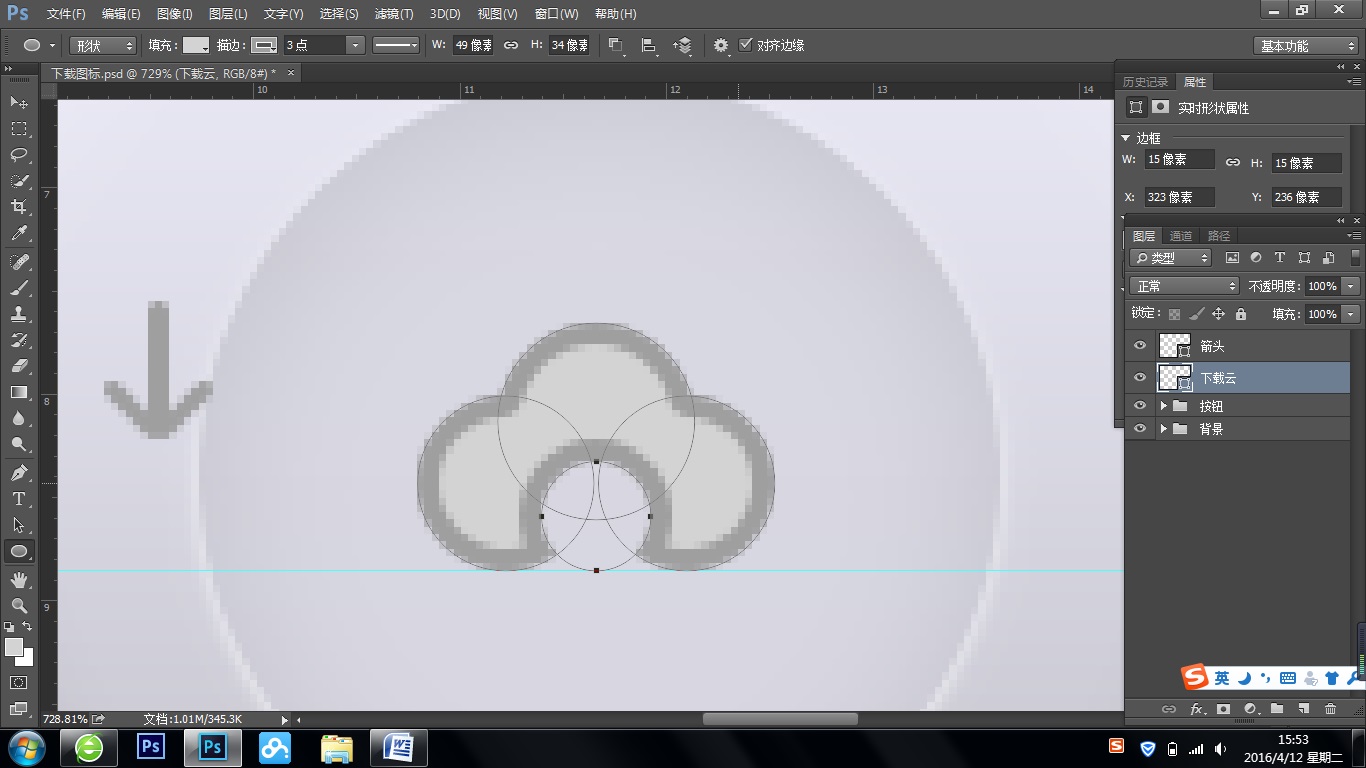Toggle lock all
The width and height of the screenshot is (1366, 768).
coord(1240,314)
